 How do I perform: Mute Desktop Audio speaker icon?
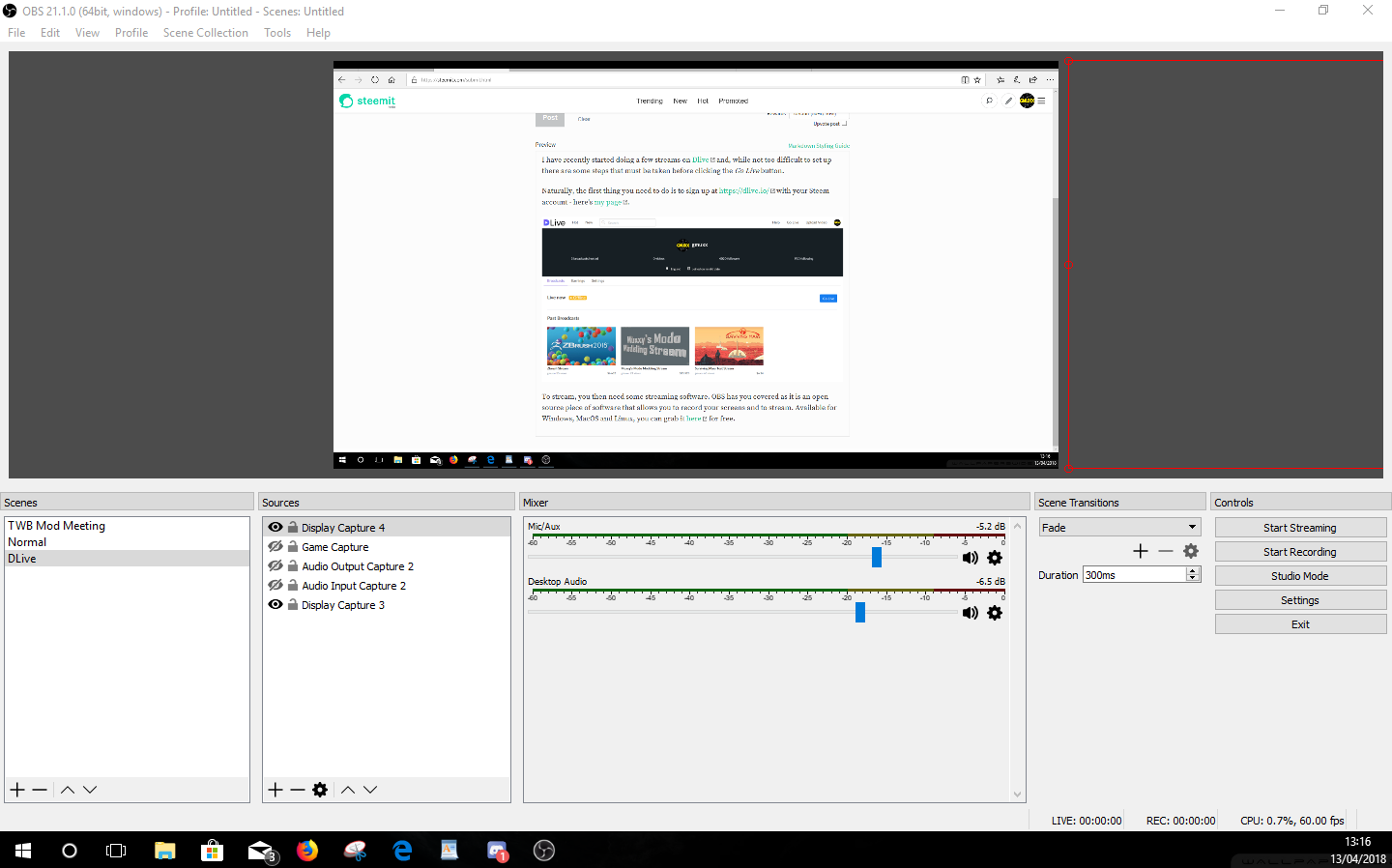[x=971, y=613]
